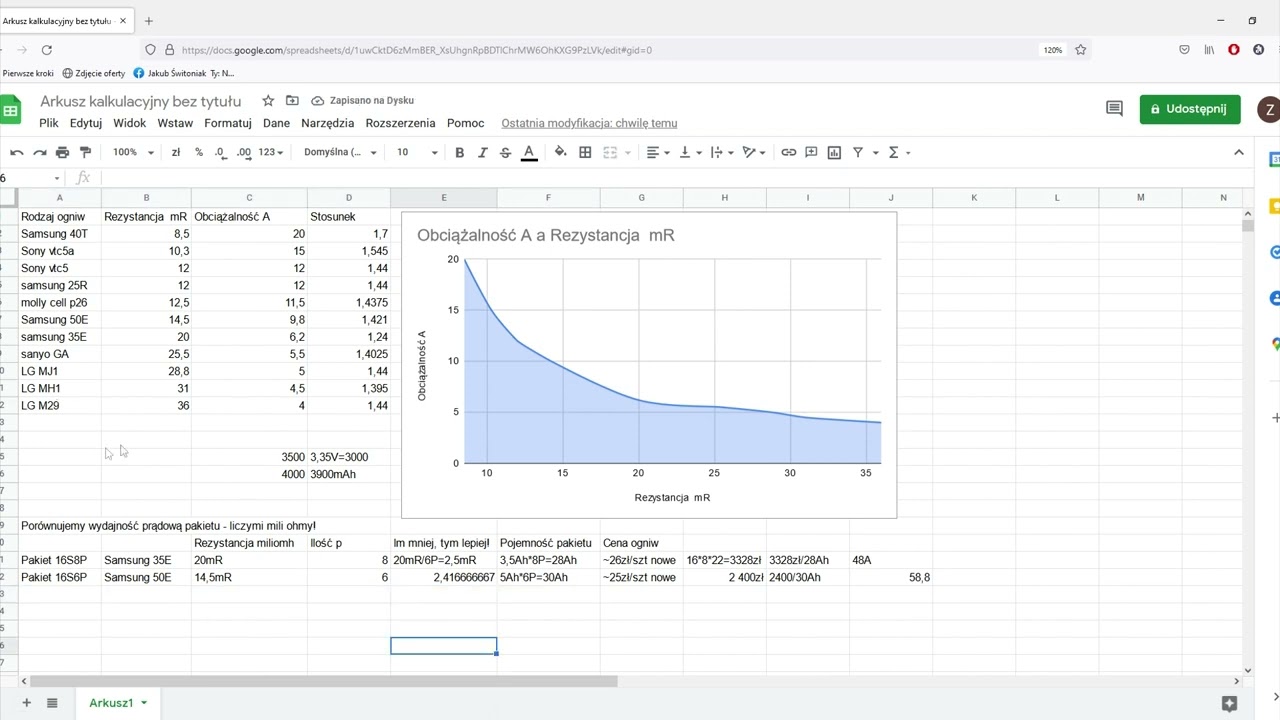Collapse the toolbar menus
Viewport: 1280px width, 720px height.
1239,152
